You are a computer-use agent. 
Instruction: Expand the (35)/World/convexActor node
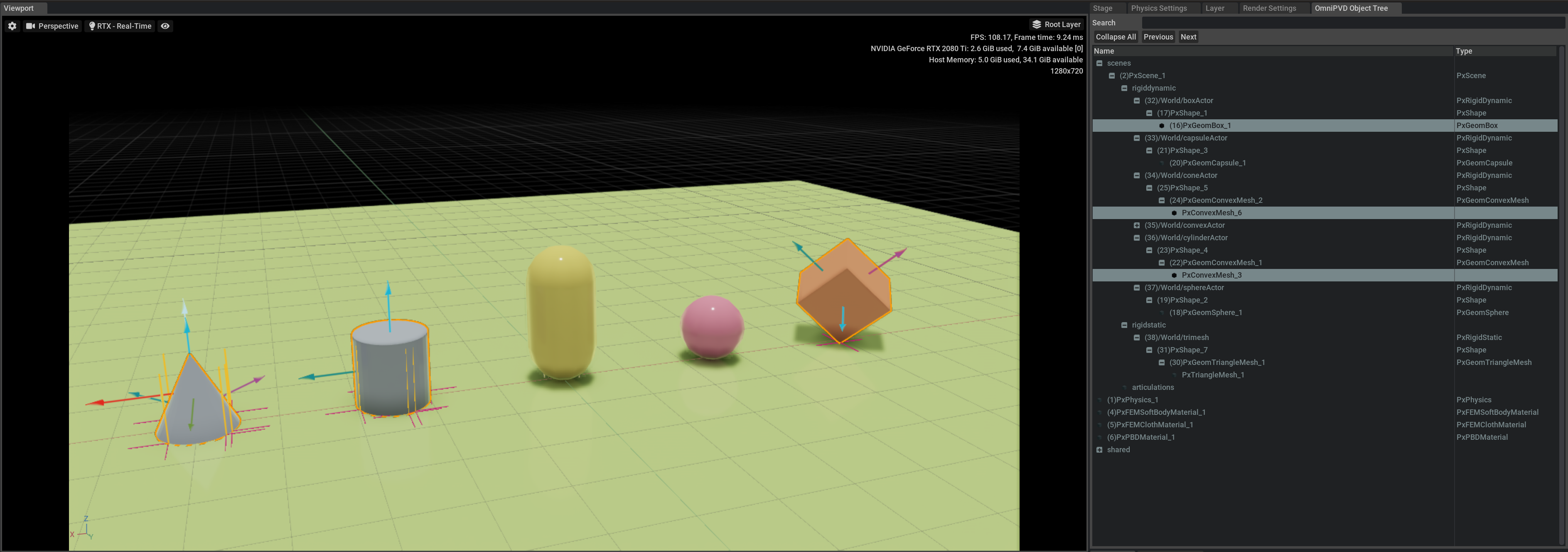pos(1136,225)
